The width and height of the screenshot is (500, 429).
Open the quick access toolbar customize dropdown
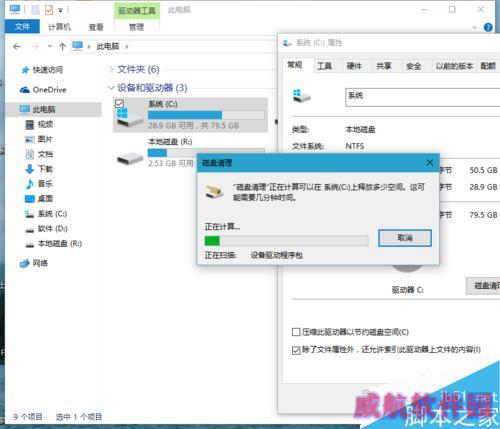pyautogui.click(x=60, y=10)
